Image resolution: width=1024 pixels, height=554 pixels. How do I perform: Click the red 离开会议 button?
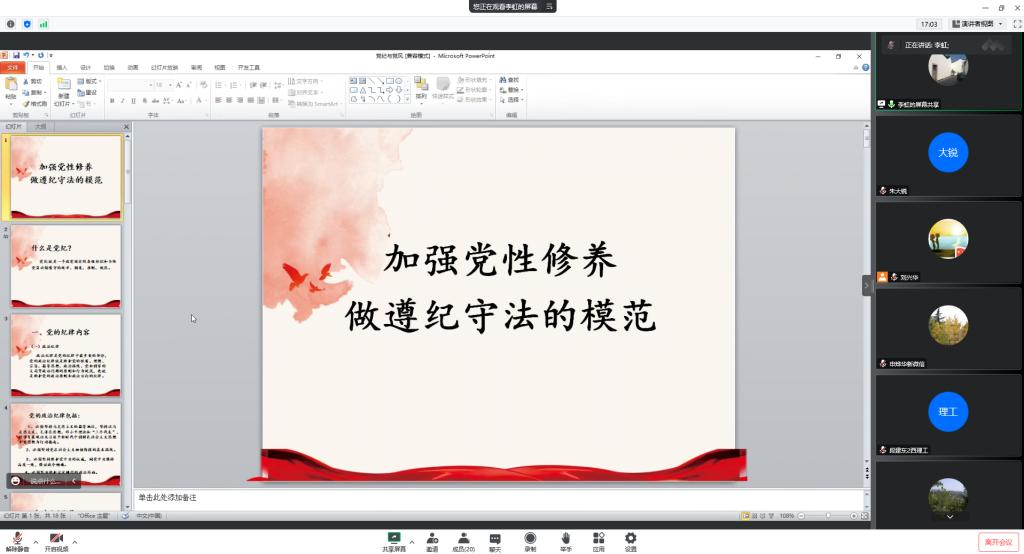click(x=997, y=541)
